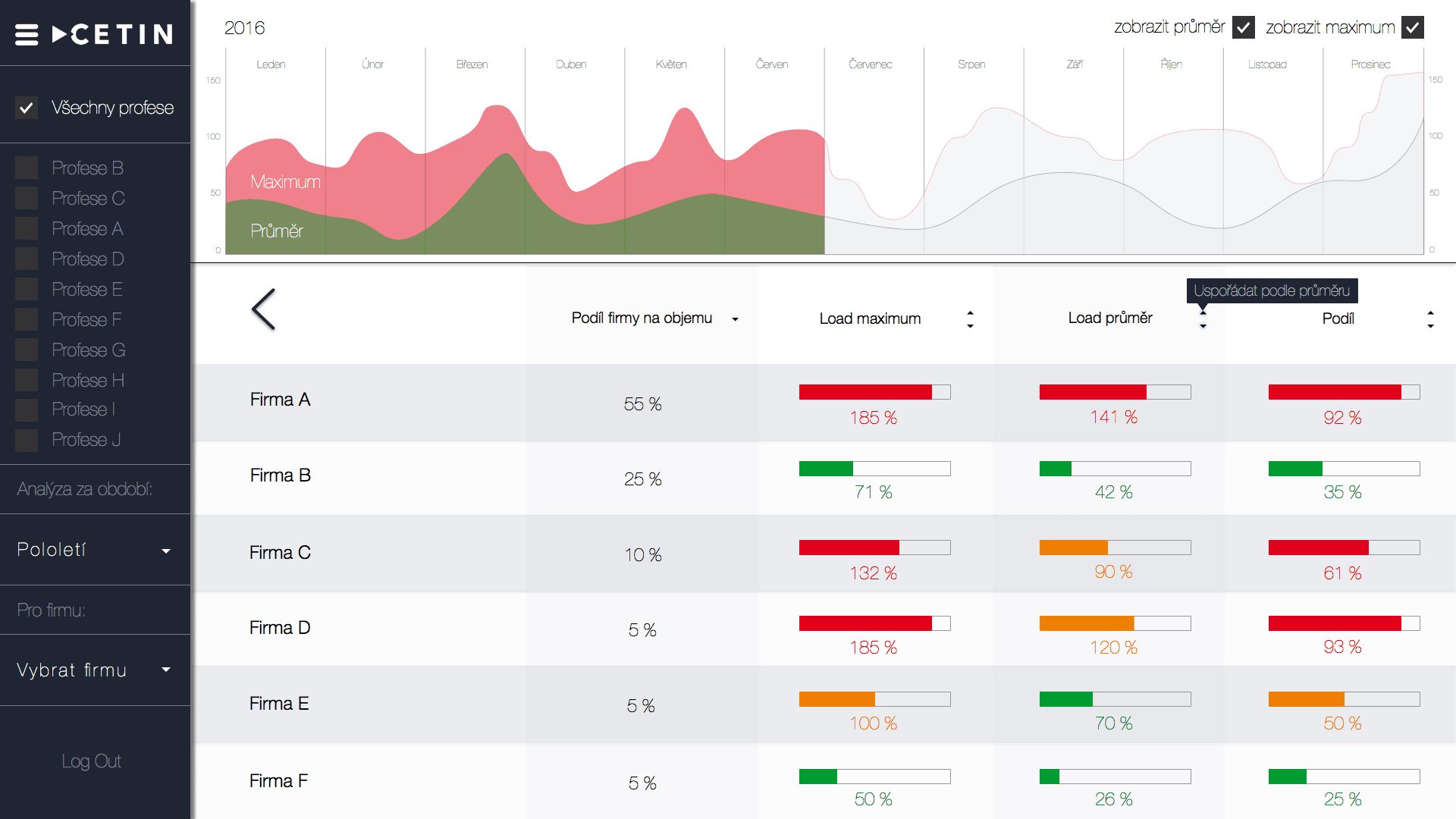
Task: Click the Uspořádat podle průměru sorting control
Action: click(1203, 318)
